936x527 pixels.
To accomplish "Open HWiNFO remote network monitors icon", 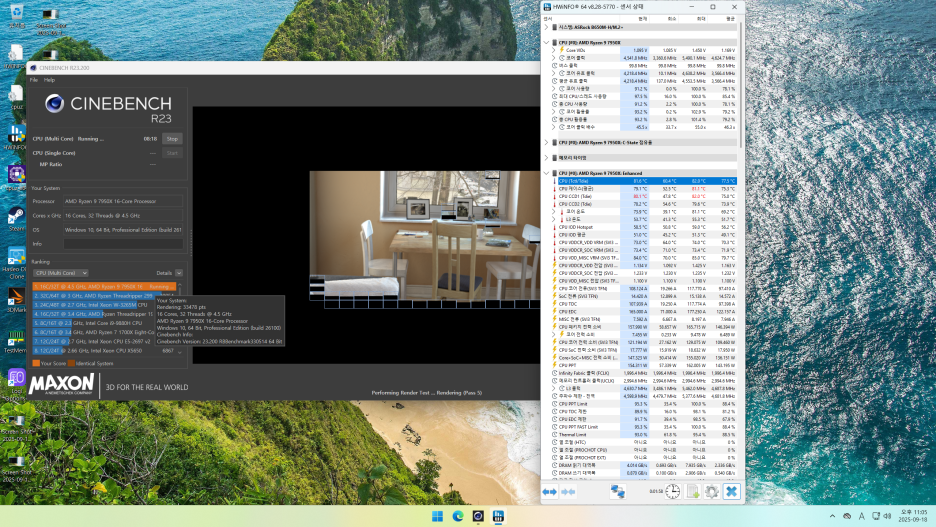I will click(x=618, y=492).
